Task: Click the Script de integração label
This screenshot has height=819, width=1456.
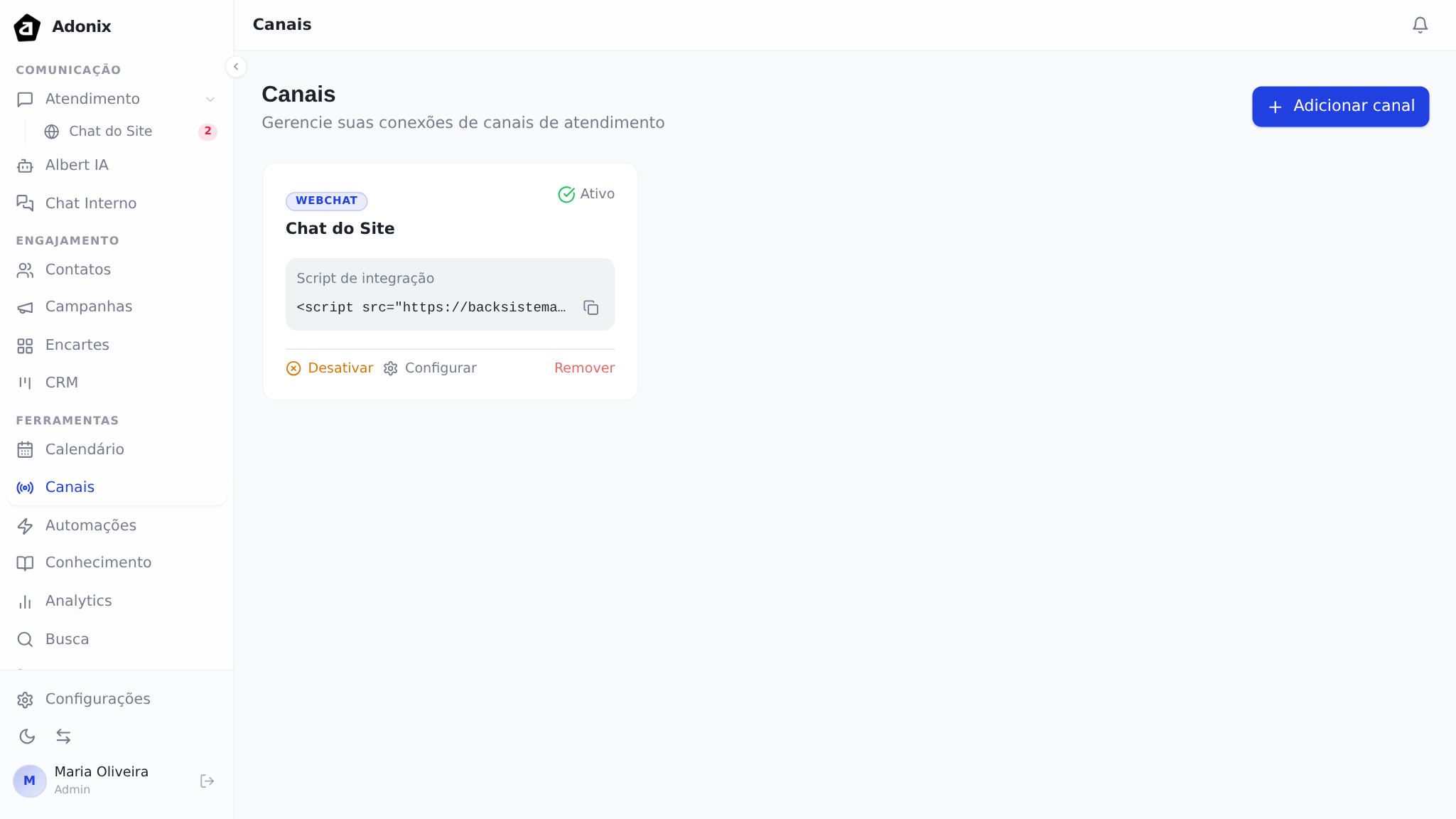Action: pyautogui.click(x=365, y=279)
